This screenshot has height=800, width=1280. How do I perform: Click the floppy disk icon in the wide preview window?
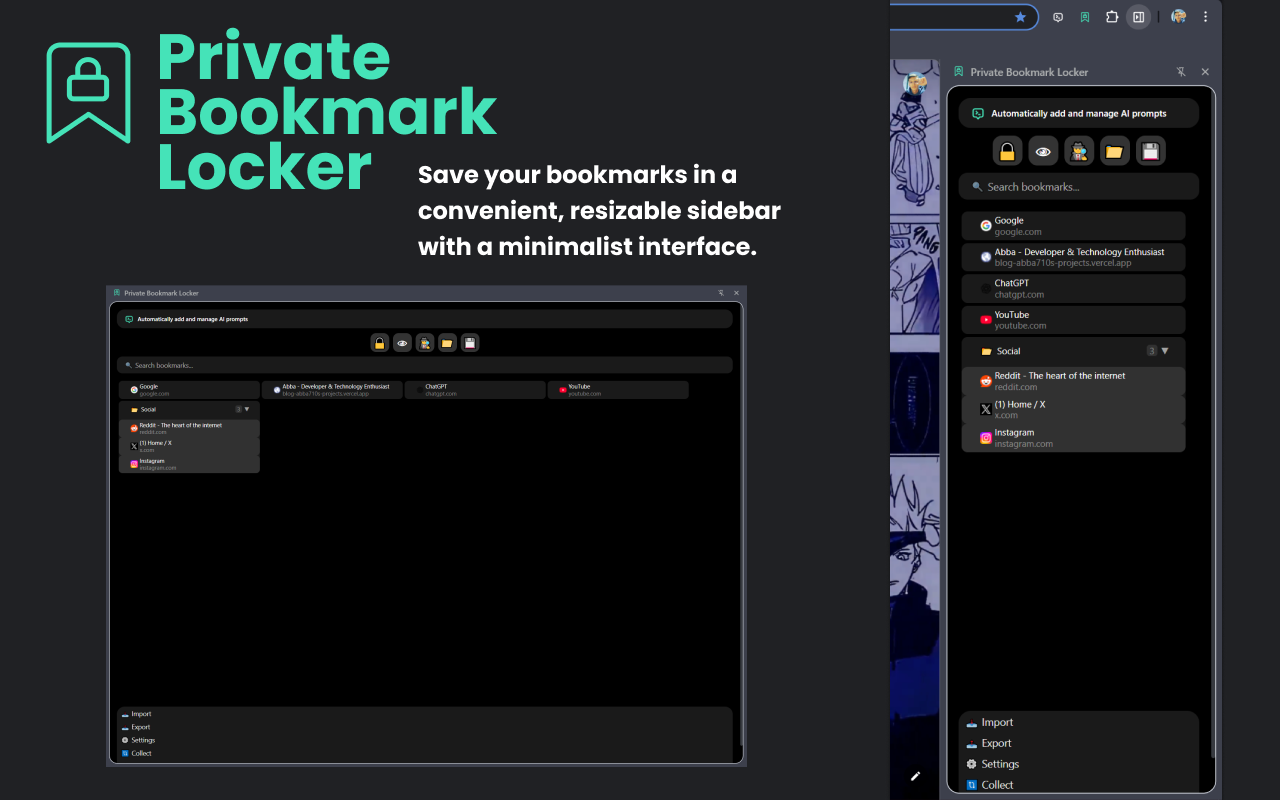click(x=470, y=343)
